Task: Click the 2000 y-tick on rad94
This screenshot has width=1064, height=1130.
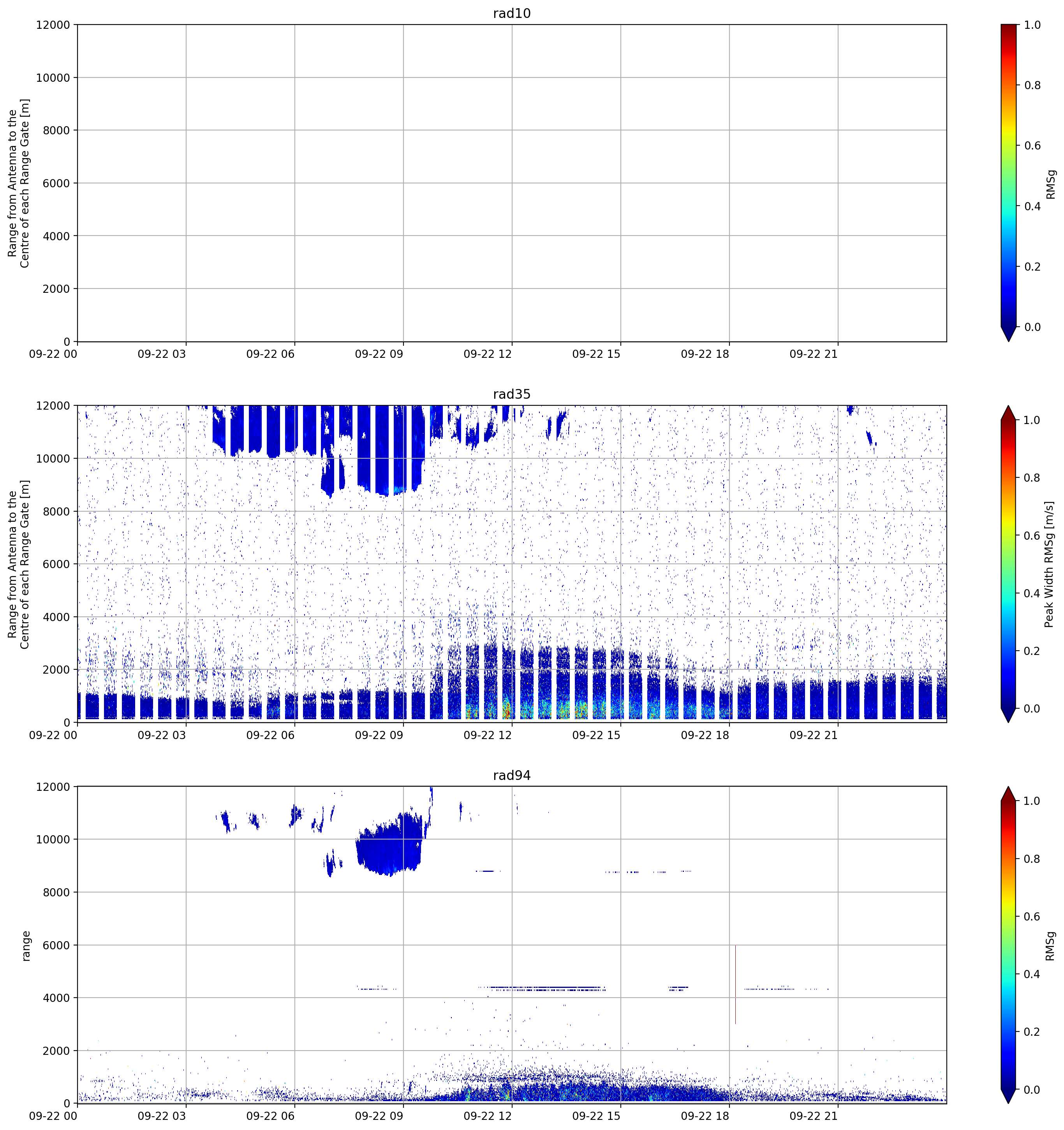Action: coord(56,1052)
